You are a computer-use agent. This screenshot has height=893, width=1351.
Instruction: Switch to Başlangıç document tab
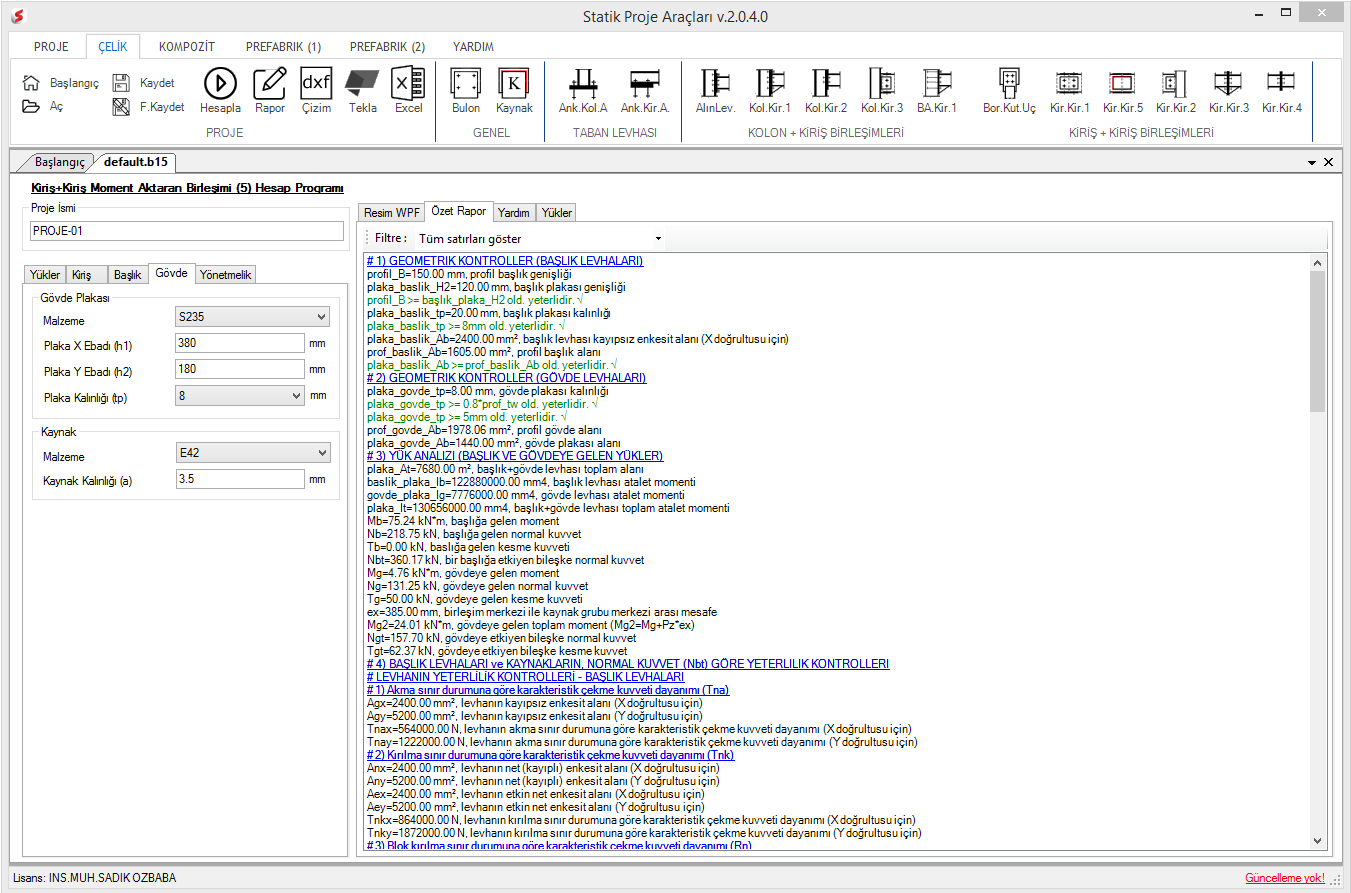pyautogui.click(x=61, y=161)
